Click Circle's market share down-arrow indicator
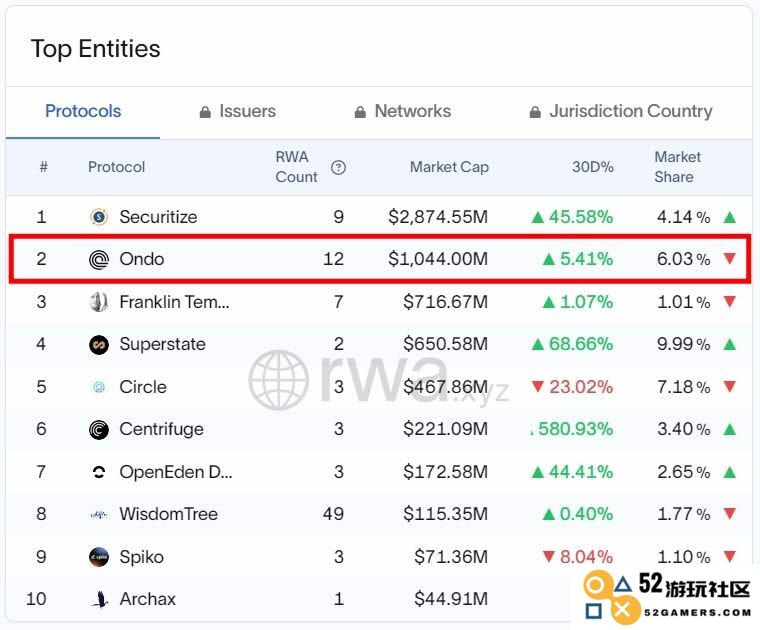 point(729,386)
